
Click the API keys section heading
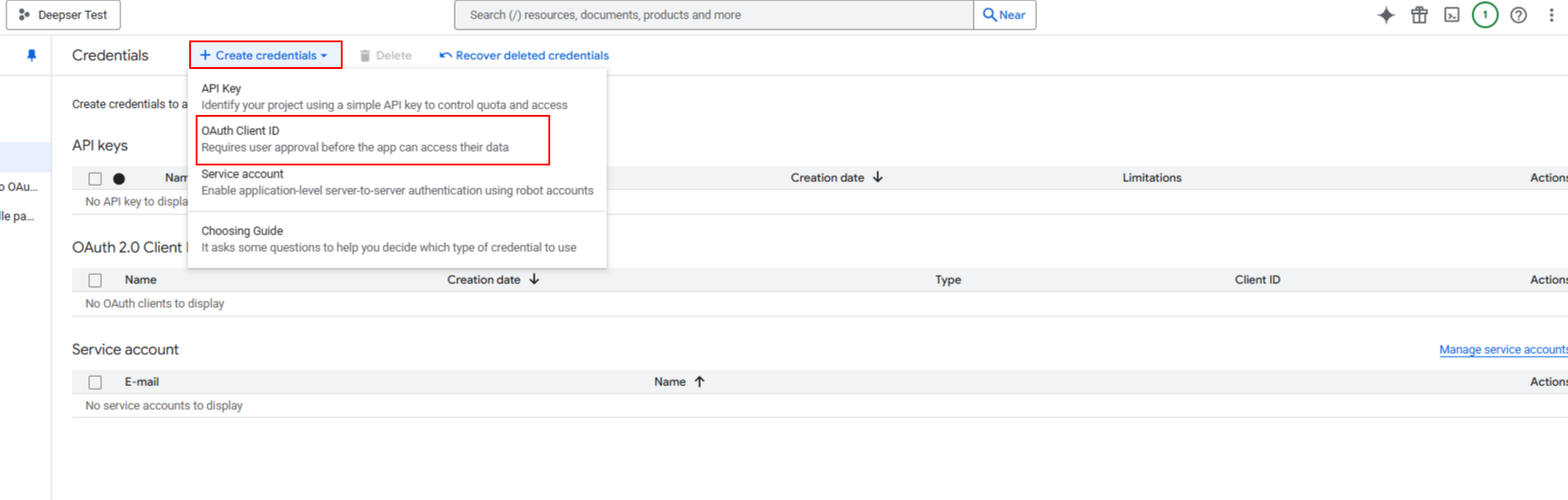pyautogui.click(x=100, y=145)
